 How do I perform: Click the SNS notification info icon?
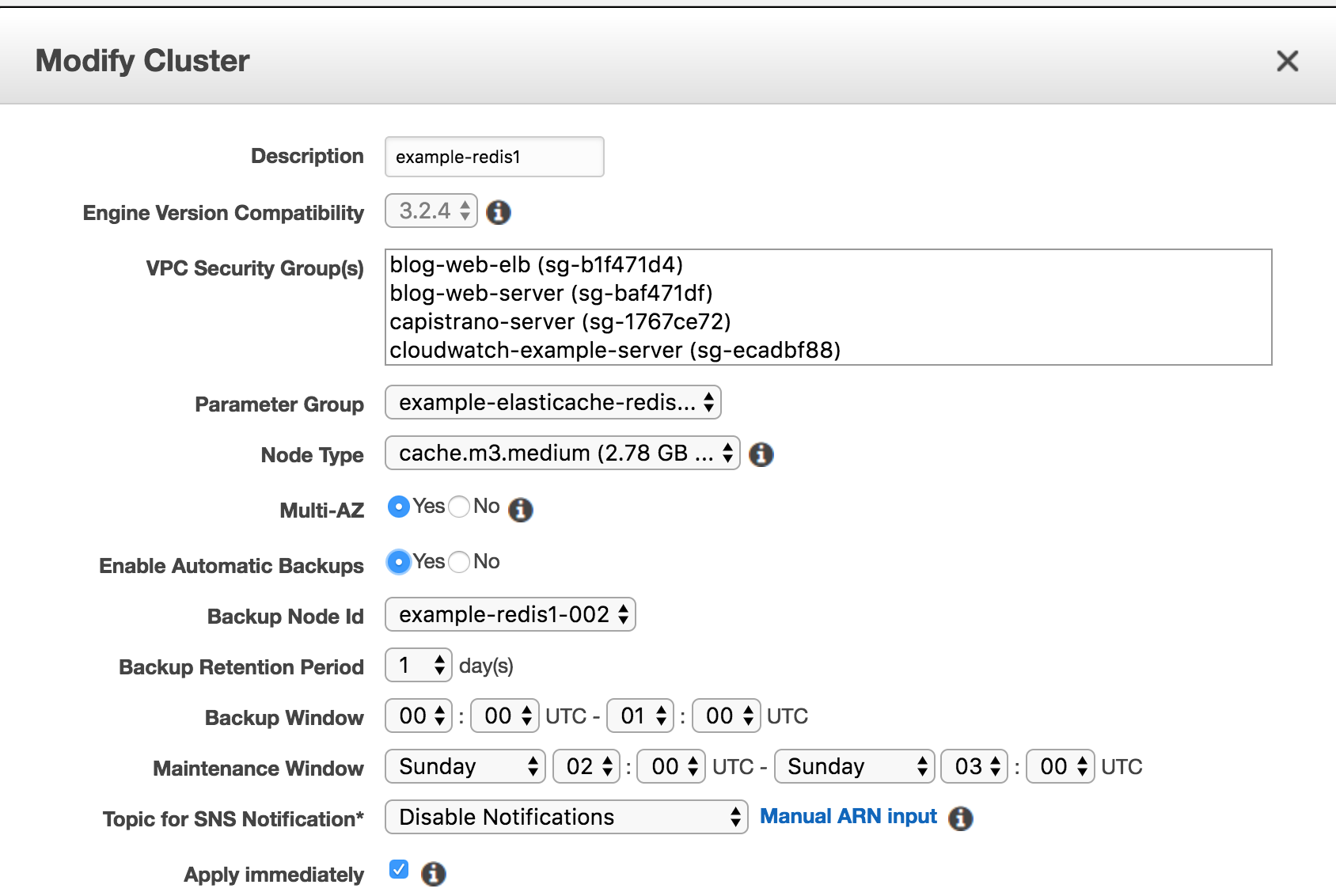click(x=961, y=818)
